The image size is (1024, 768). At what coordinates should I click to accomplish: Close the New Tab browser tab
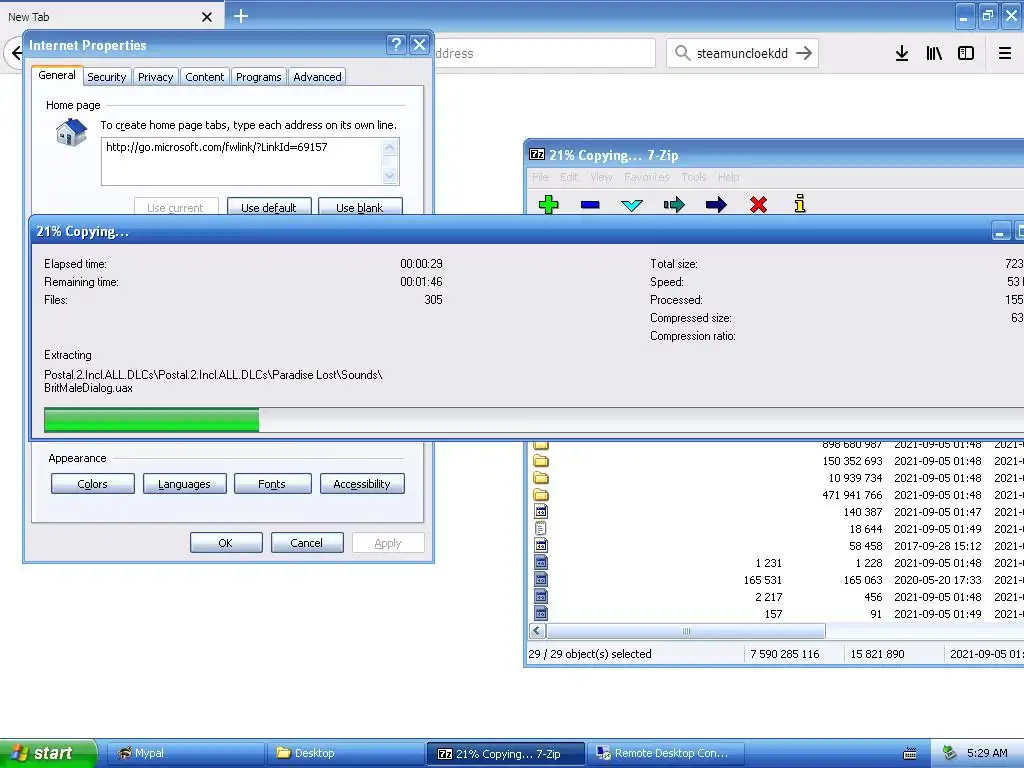click(207, 17)
